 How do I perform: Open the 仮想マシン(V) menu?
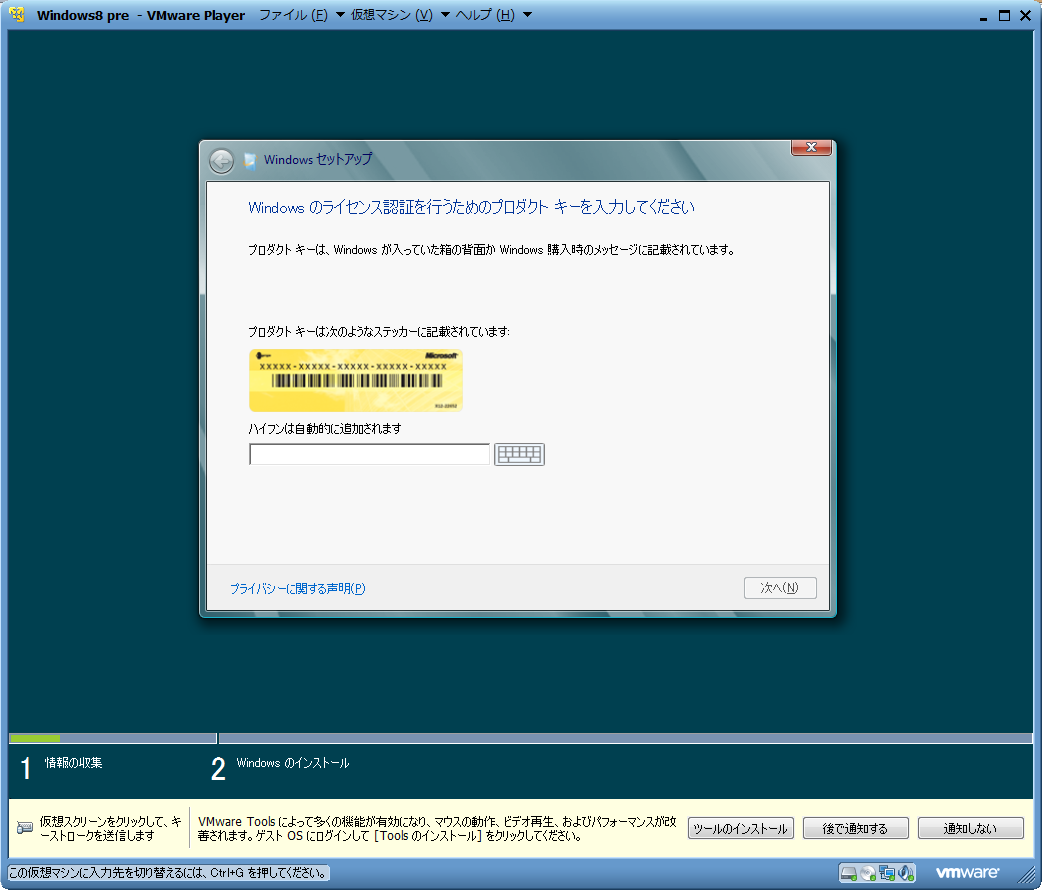coord(391,15)
